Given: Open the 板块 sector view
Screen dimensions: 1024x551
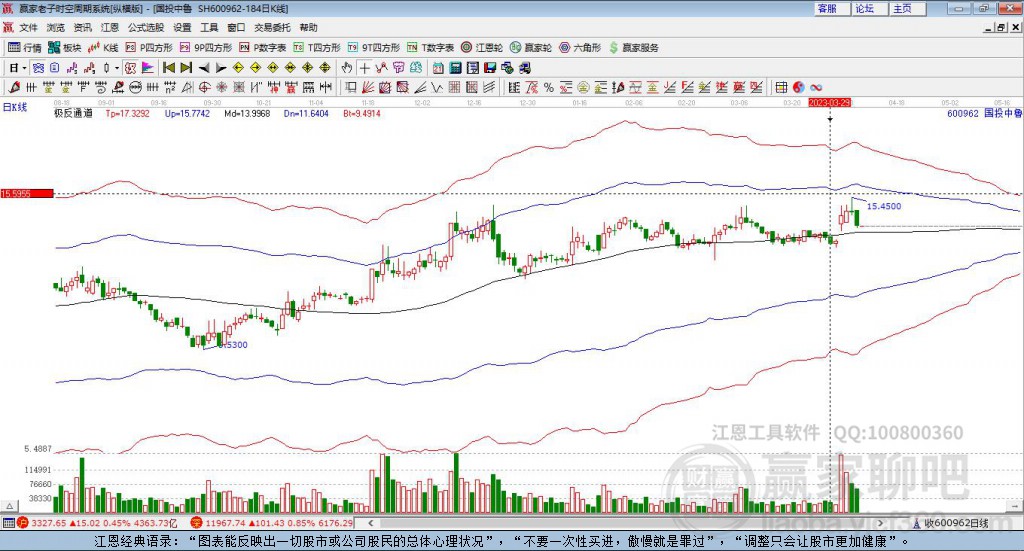Looking at the screenshot, I should tap(66, 47).
